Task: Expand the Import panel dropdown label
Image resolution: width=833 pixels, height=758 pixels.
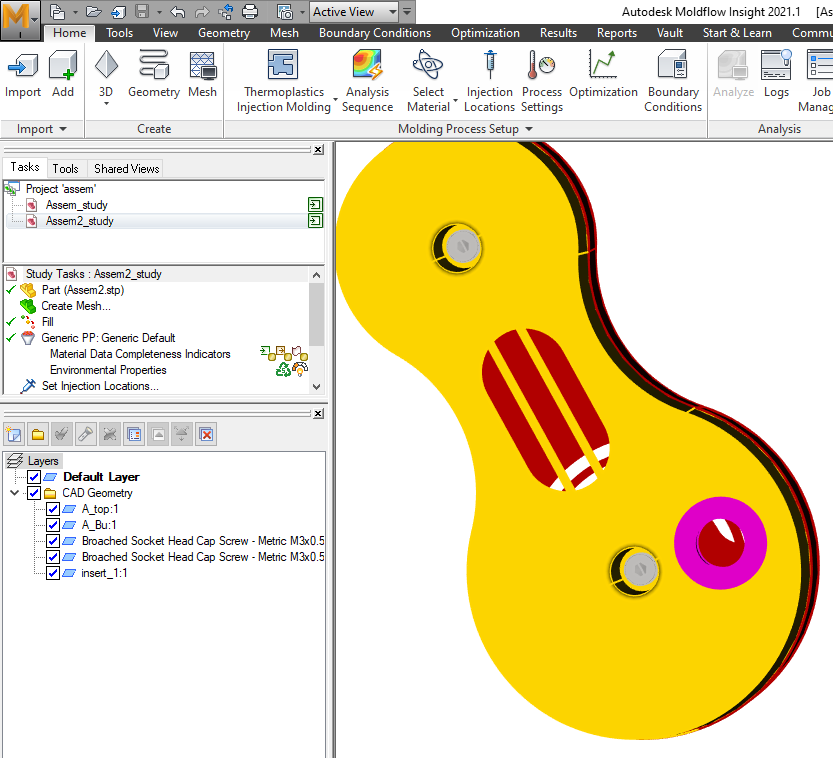Action: [42, 129]
